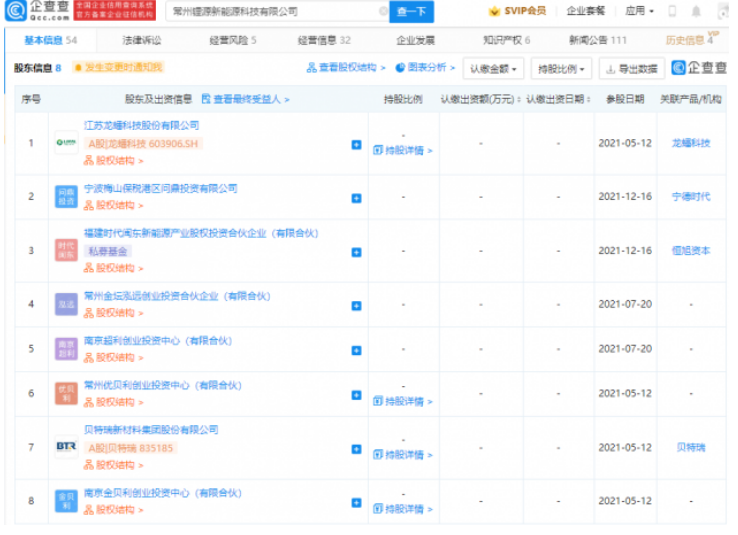
Task: Click 江苏龙蟠科技 company logo thumbnail
Action: 66,143
